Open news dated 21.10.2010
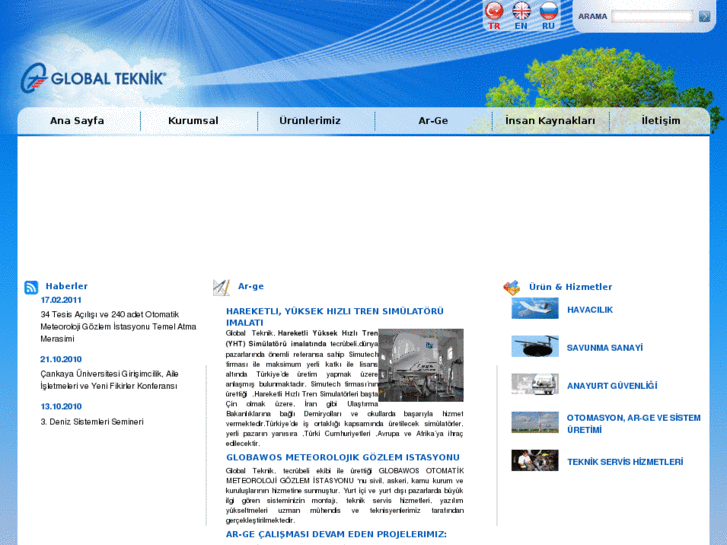Screen dimensions: 727x545 [x=61, y=359]
